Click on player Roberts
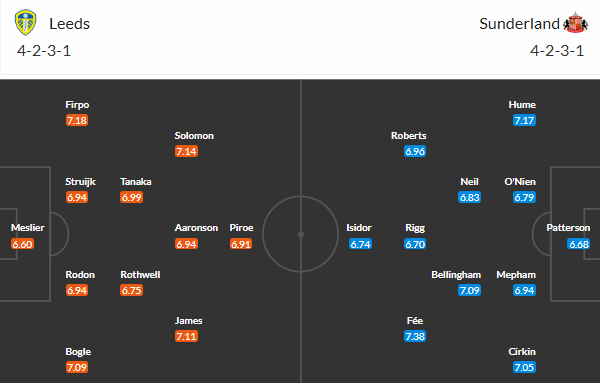 [408, 136]
